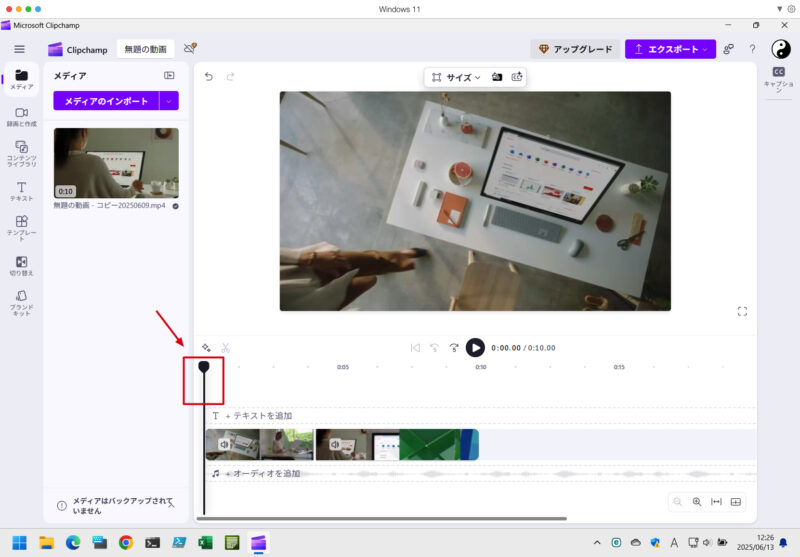The width and height of the screenshot is (800, 557).
Task: Click the timeline horizontal scrollbar
Action: click(382, 518)
